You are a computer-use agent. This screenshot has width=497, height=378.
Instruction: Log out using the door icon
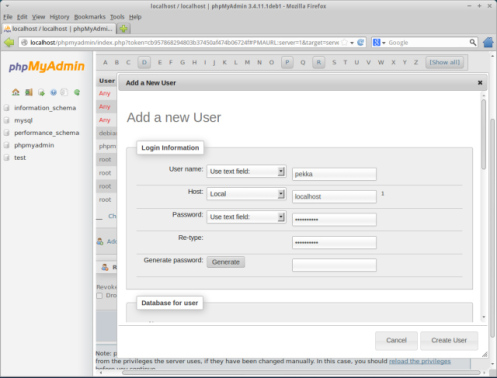click(x=29, y=92)
